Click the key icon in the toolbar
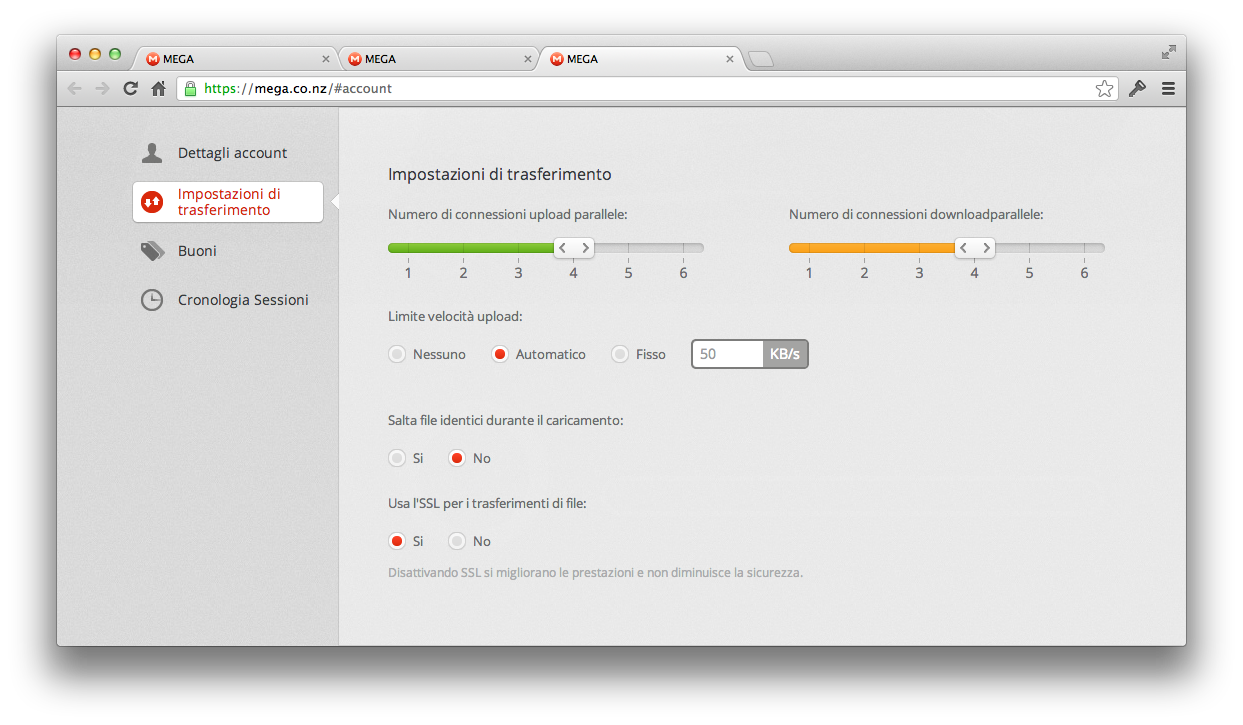Viewport: 1243px width, 725px height. [1137, 89]
